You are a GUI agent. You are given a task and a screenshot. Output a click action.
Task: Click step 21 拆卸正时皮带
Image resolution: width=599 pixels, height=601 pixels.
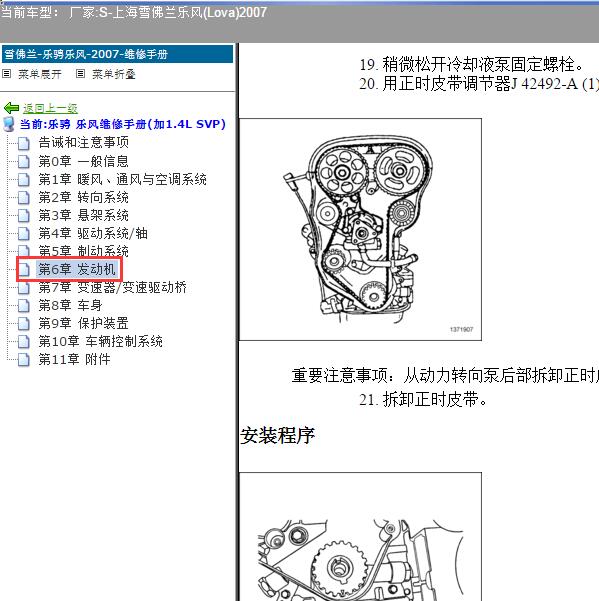click(423, 399)
